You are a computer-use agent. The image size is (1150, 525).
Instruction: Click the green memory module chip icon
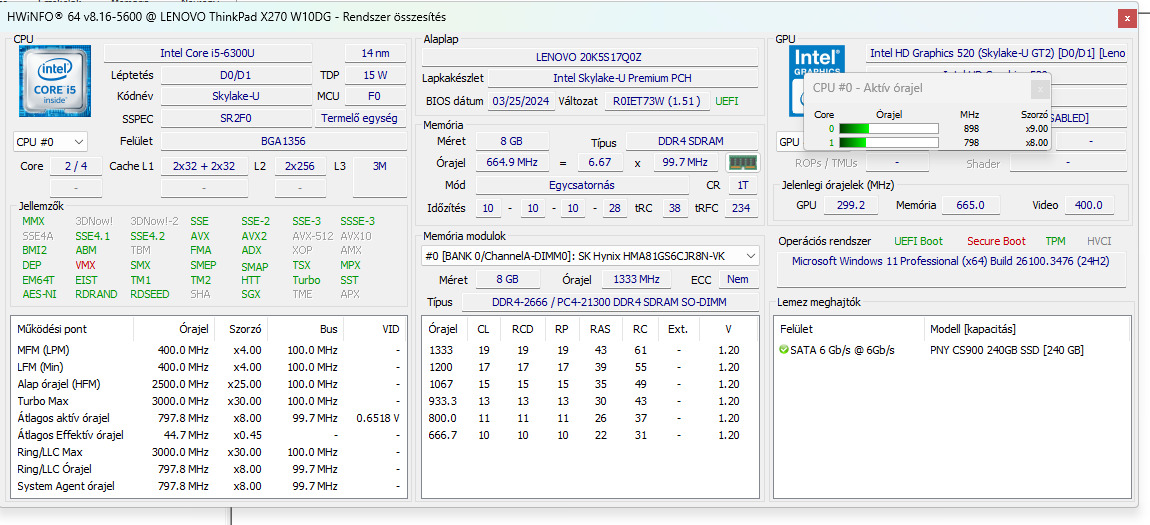point(741,162)
